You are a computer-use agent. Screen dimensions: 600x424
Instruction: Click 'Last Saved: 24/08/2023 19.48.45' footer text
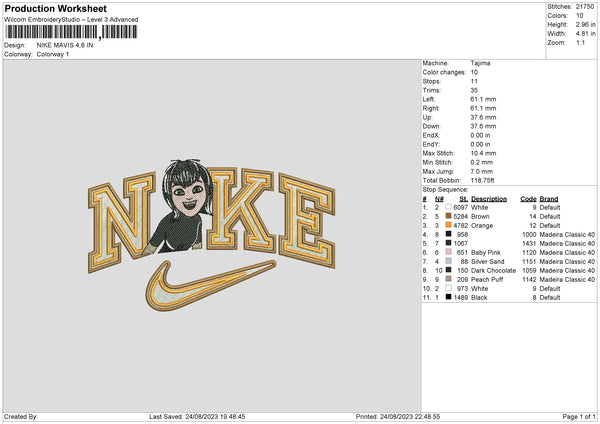tap(197, 416)
